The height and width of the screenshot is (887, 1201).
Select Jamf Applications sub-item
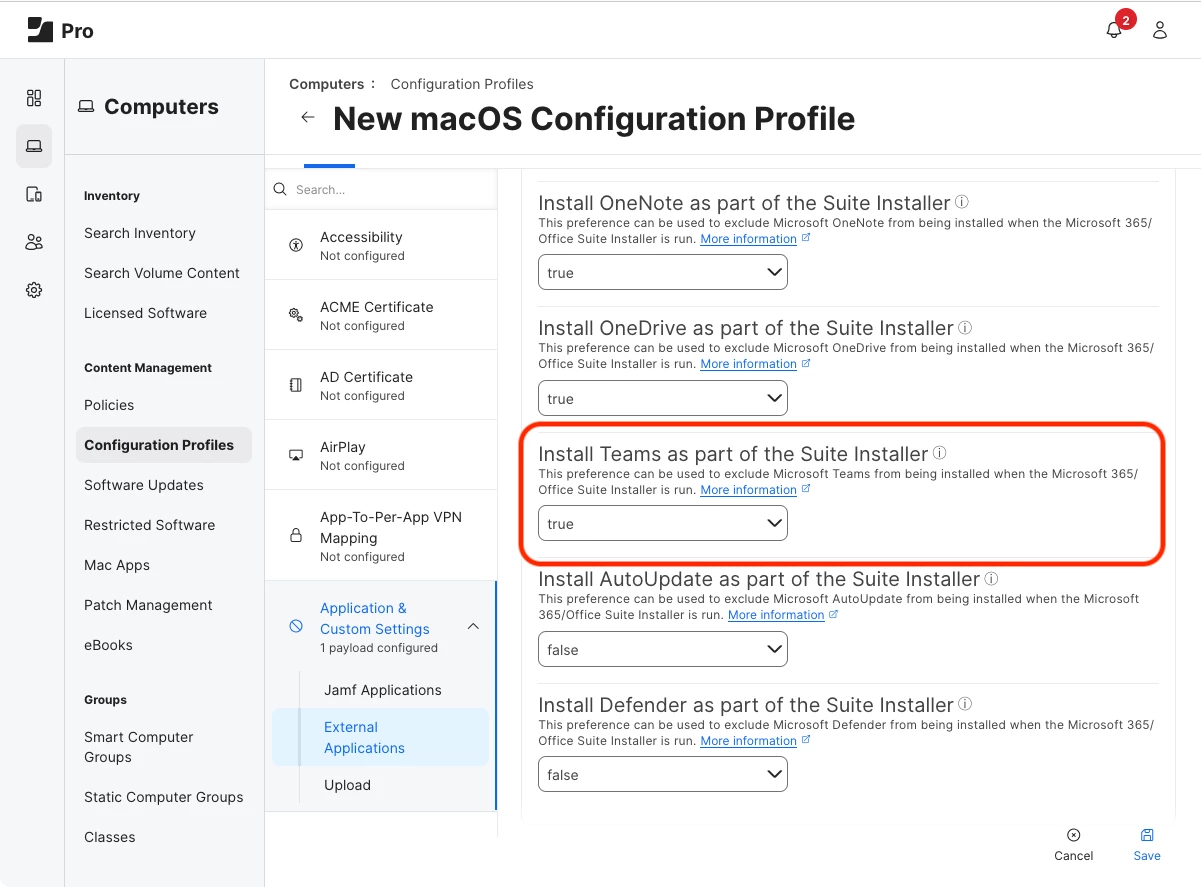(383, 690)
